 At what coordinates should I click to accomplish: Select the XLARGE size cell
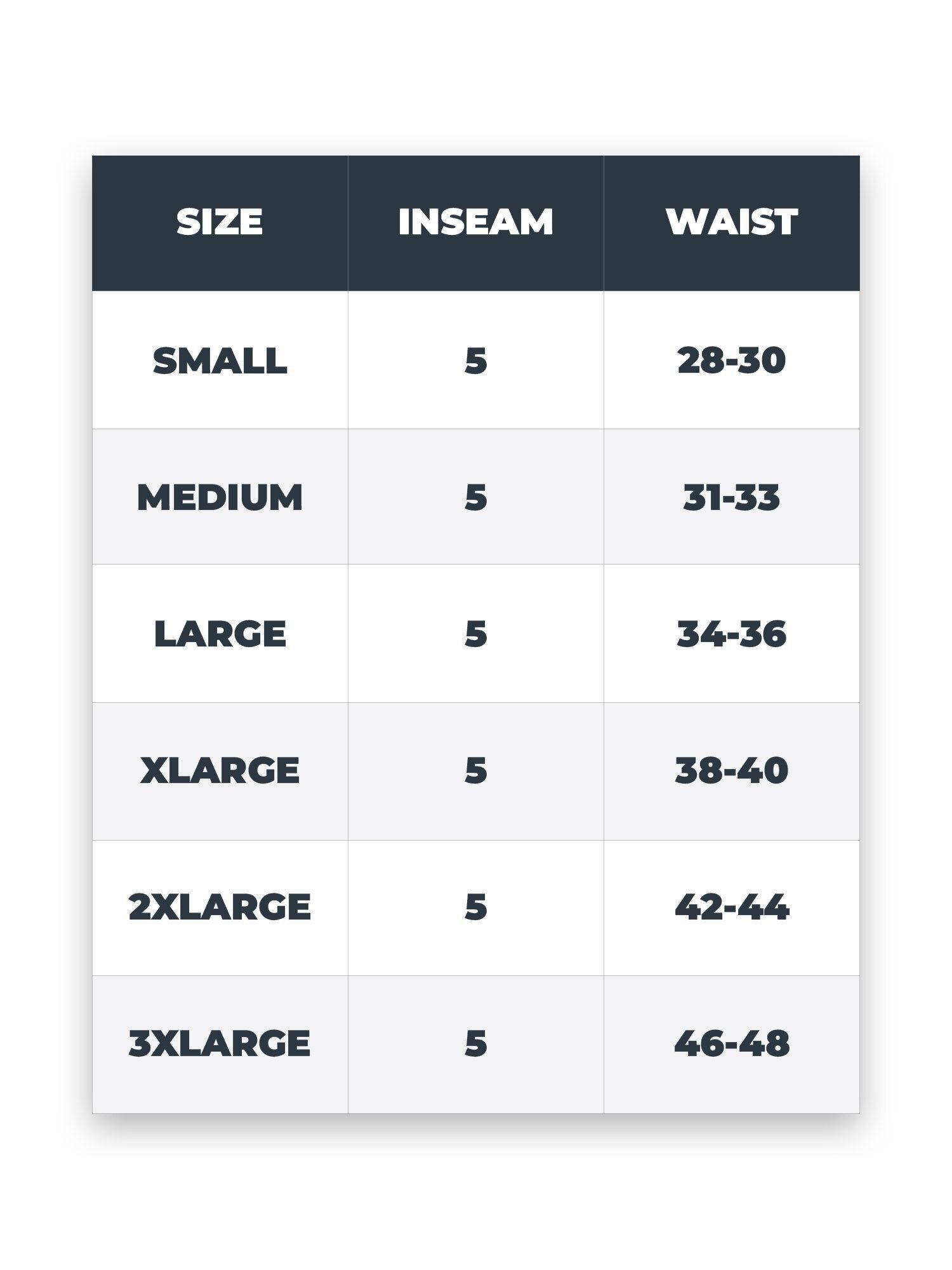(220, 770)
